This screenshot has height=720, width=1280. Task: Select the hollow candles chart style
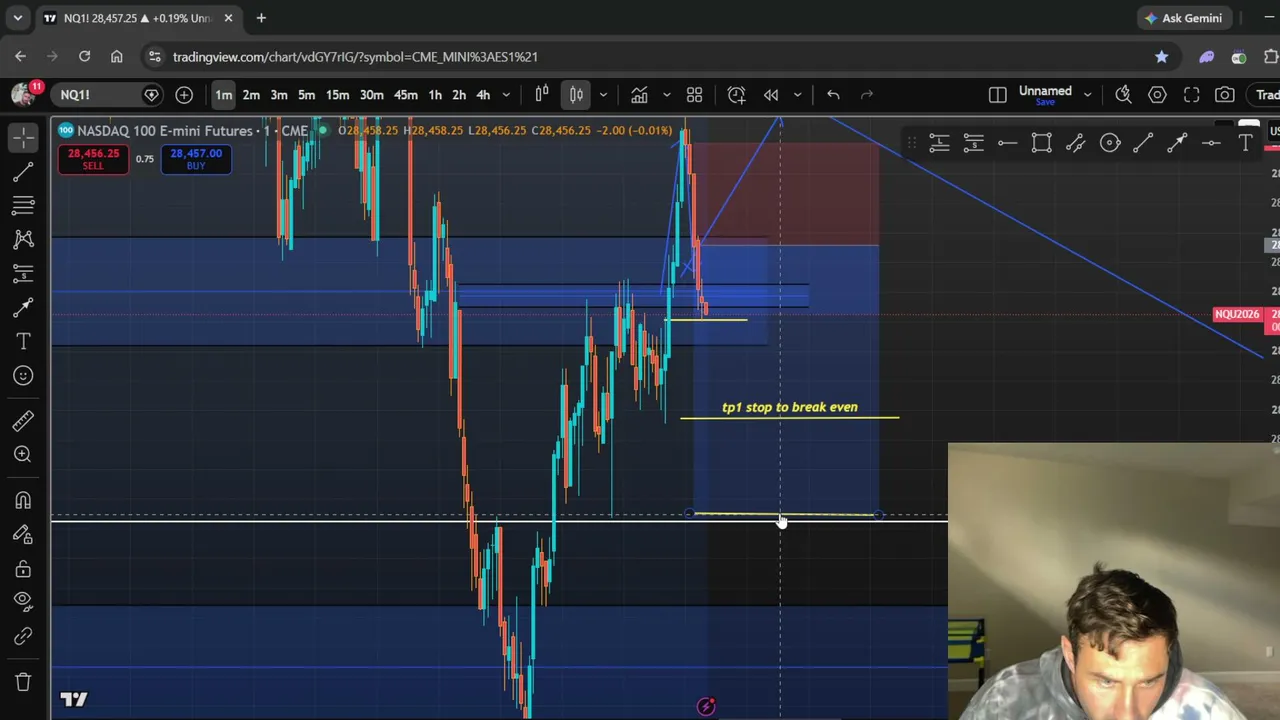542,95
